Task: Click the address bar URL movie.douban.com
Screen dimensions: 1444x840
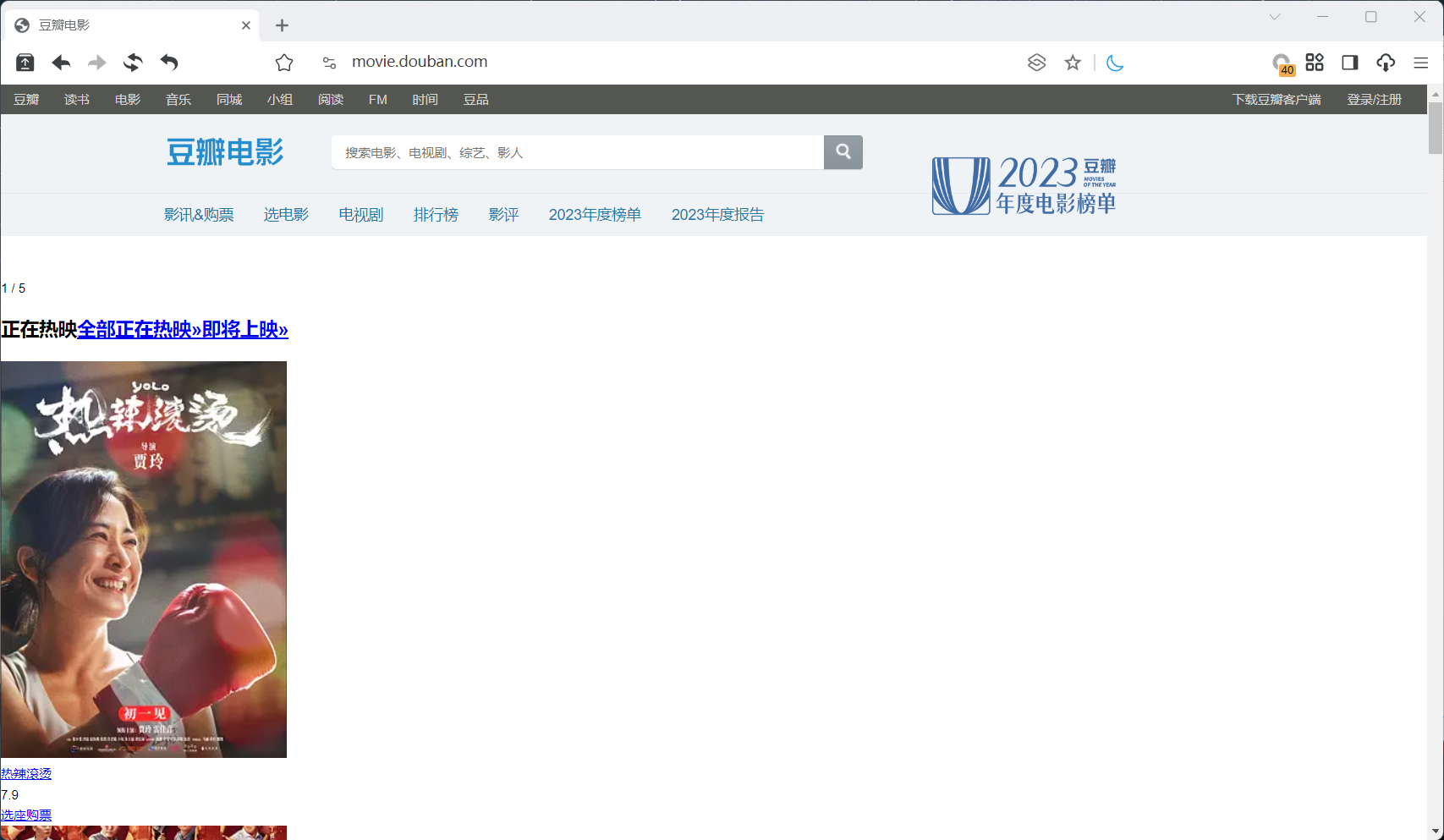Action: tap(420, 62)
